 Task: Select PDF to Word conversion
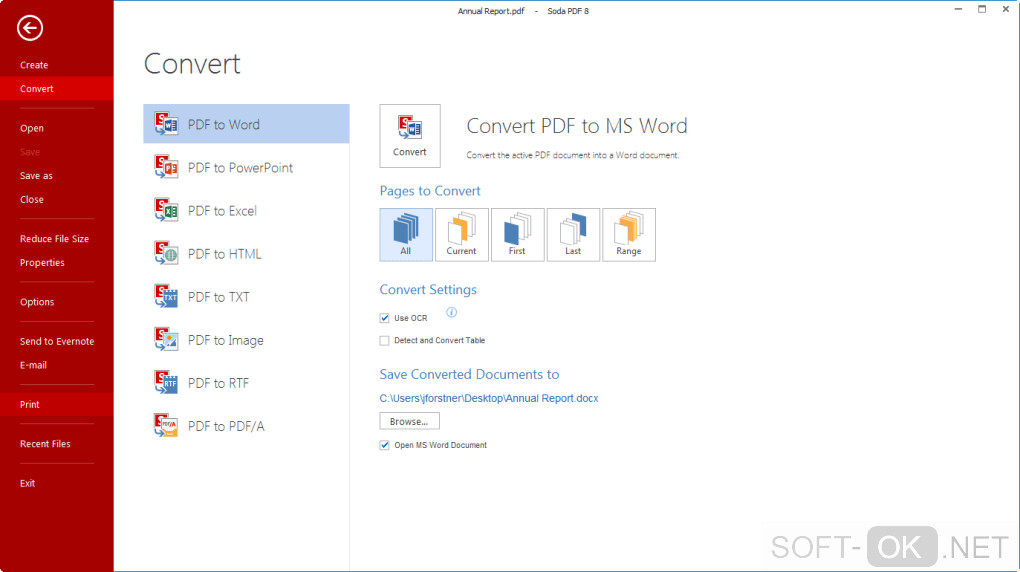point(246,124)
